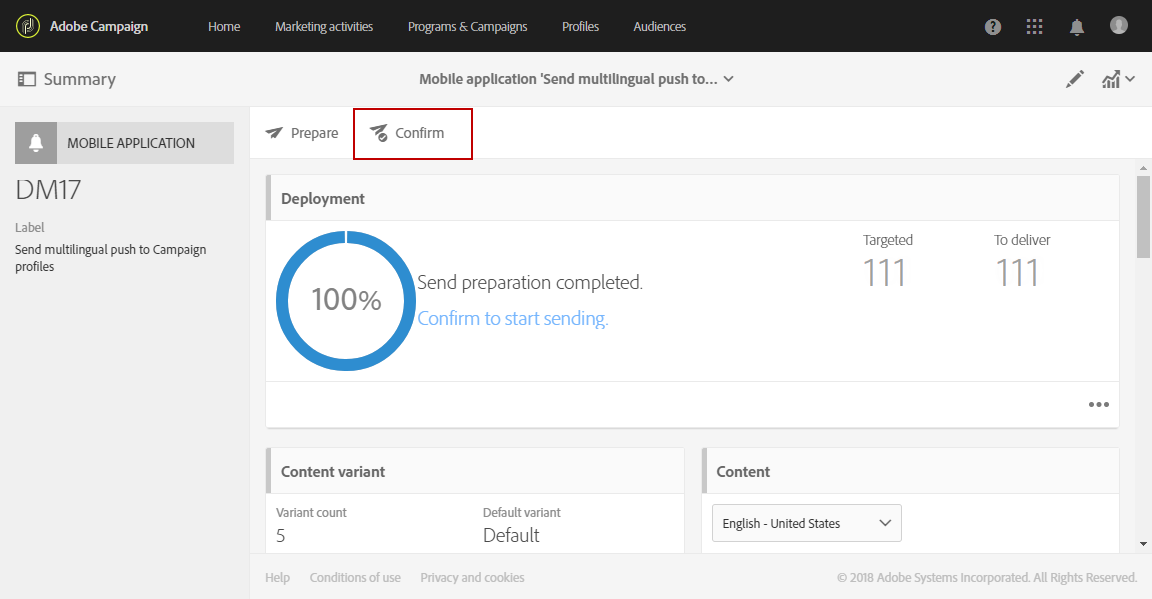Click the Prepare button
Image resolution: width=1152 pixels, height=599 pixels.
(302, 133)
